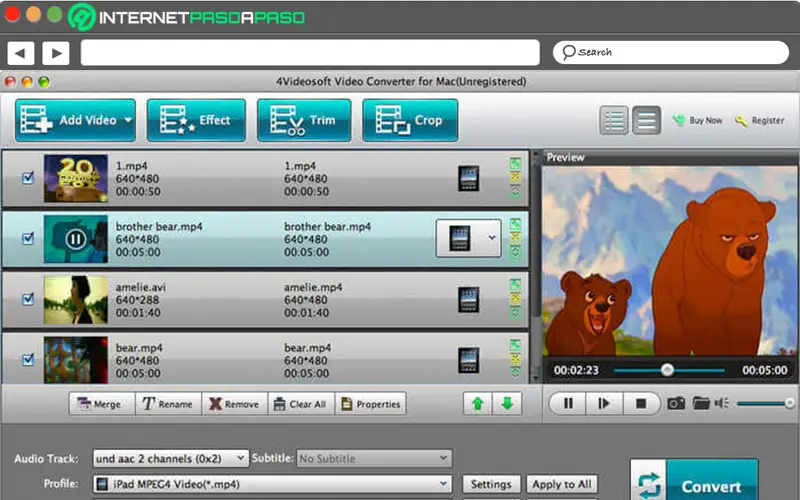Pause the preview playback

568,404
